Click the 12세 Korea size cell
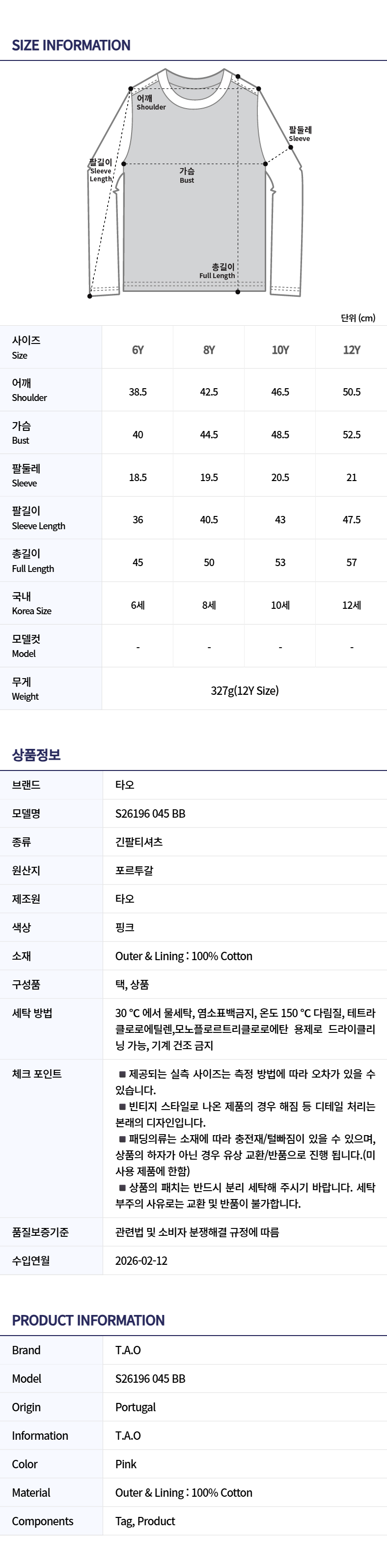This screenshot has width=387, height=1568. coord(352,605)
